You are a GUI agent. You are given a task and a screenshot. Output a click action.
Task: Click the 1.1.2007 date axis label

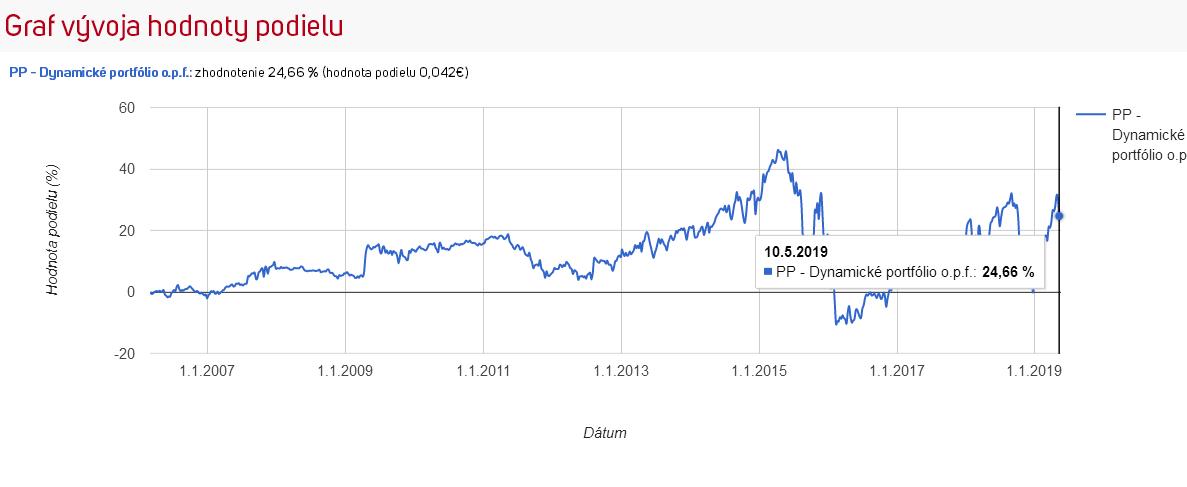pos(207,371)
